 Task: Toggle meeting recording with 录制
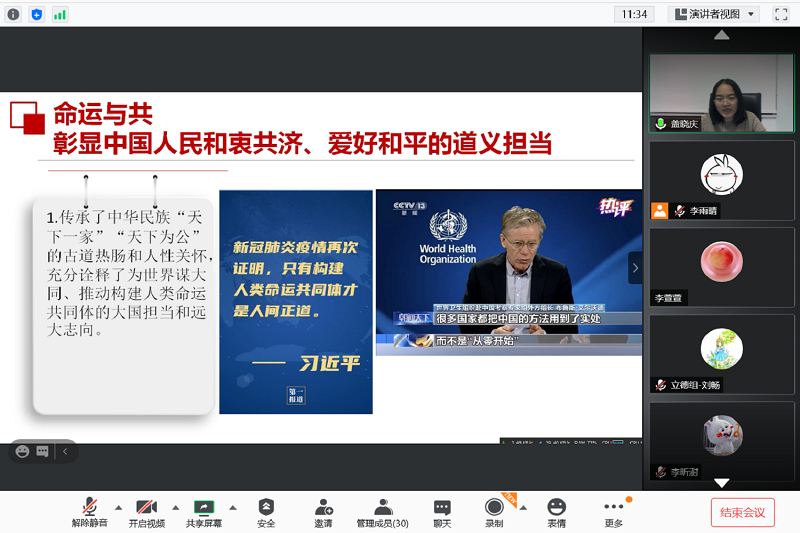[494, 512]
